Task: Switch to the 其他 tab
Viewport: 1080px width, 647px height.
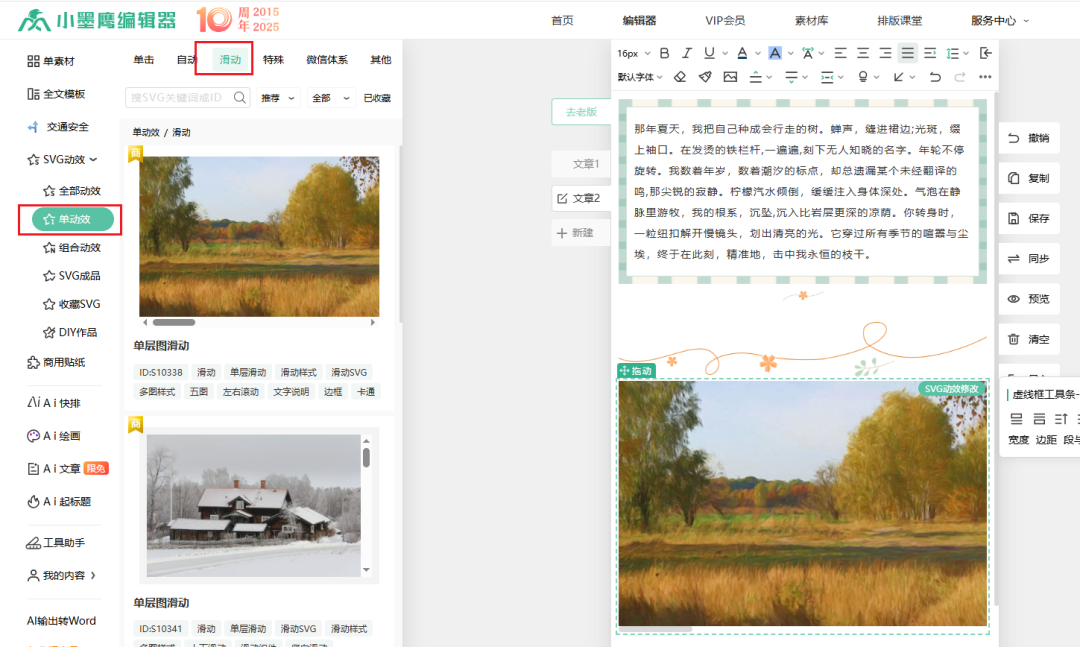Action: (x=380, y=59)
